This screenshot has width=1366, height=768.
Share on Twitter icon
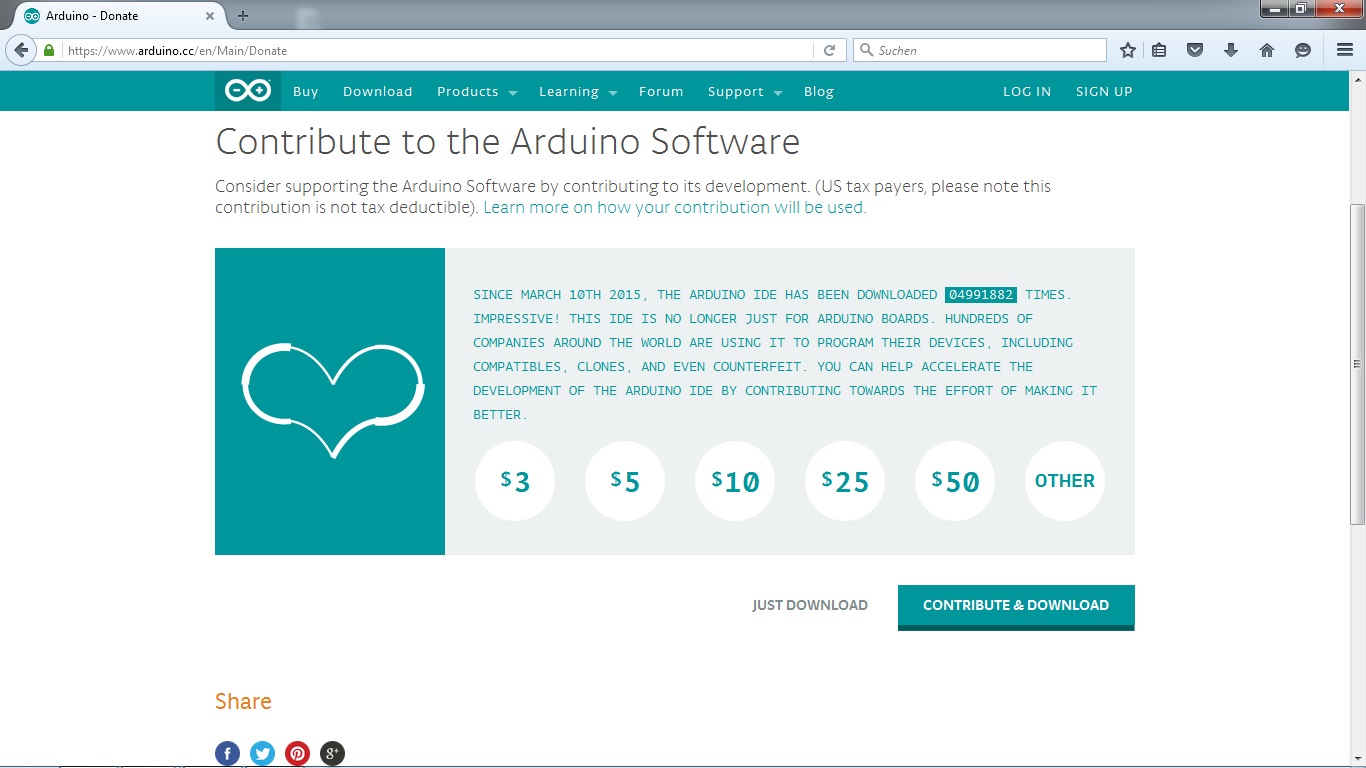(x=263, y=753)
